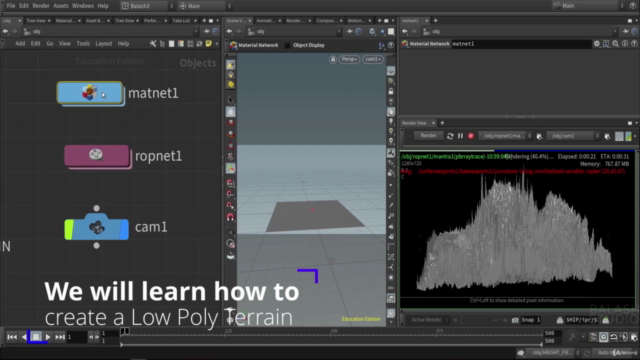This screenshot has width=640, height=360.
Task: Pause the render in Render View
Action: pos(460,136)
